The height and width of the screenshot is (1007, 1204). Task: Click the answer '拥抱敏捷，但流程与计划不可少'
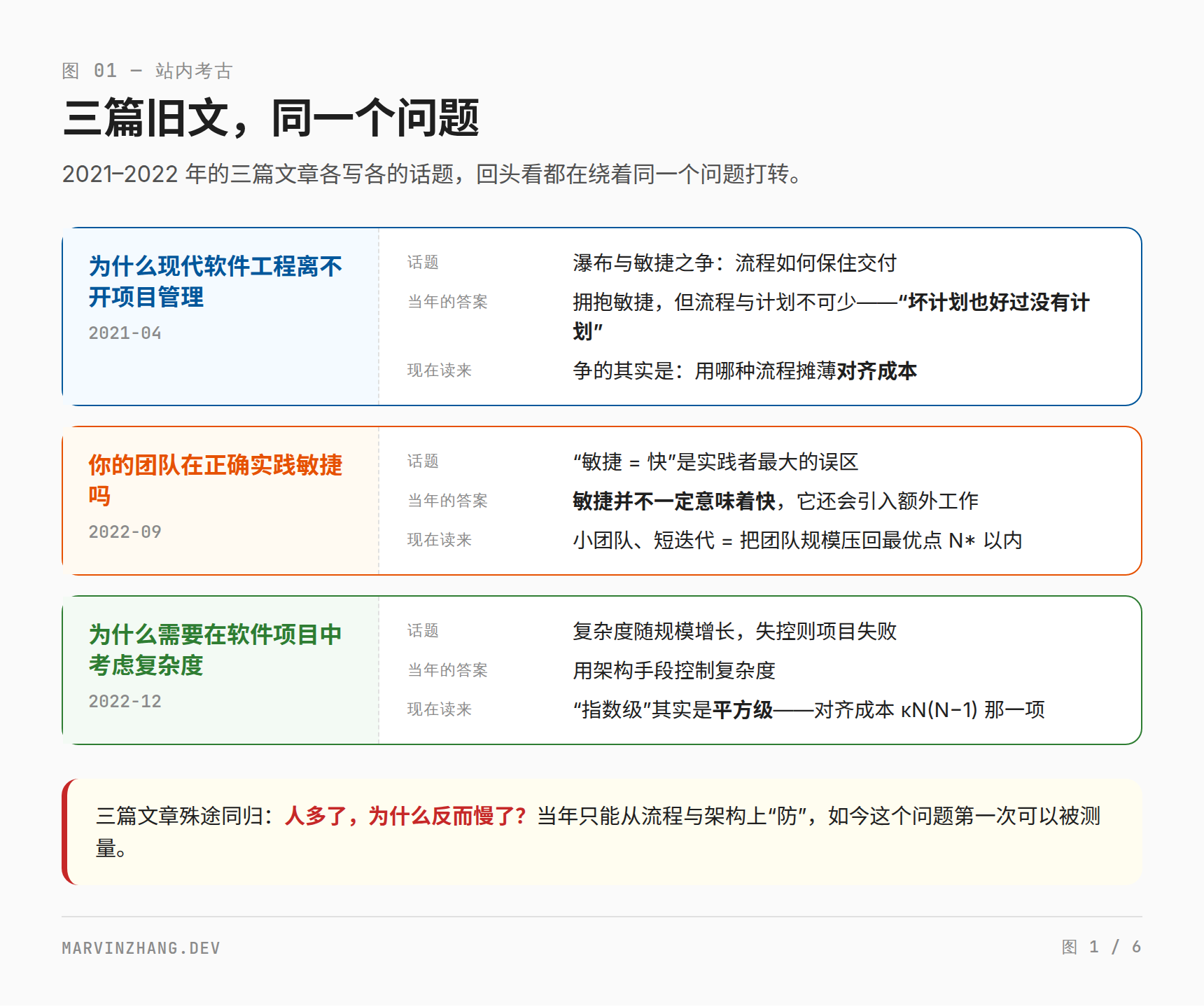[x=714, y=303]
